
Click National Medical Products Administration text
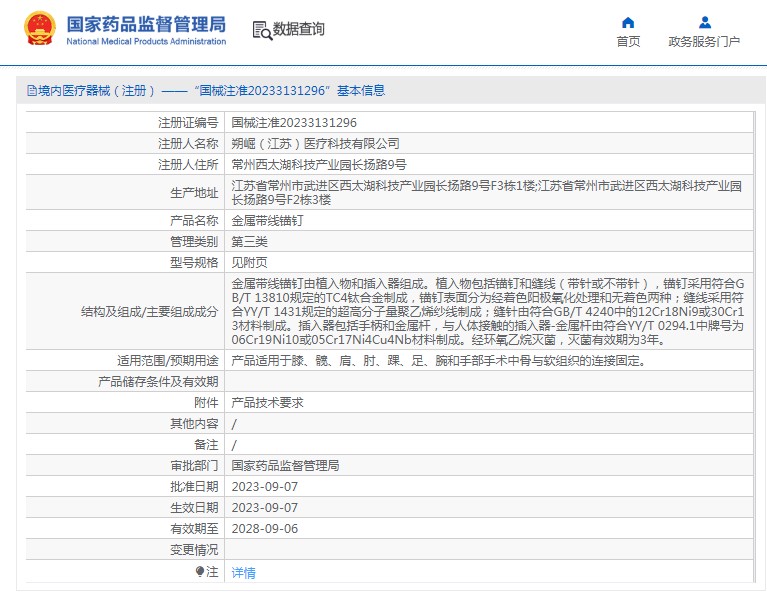pos(146,42)
